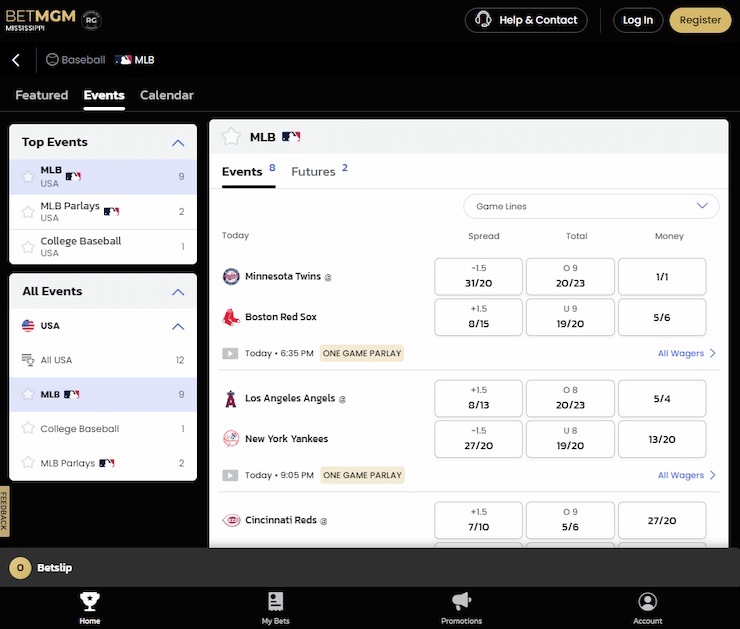Open Promotions megaphone icon
This screenshot has width=740, height=629.
click(x=461, y=601)
